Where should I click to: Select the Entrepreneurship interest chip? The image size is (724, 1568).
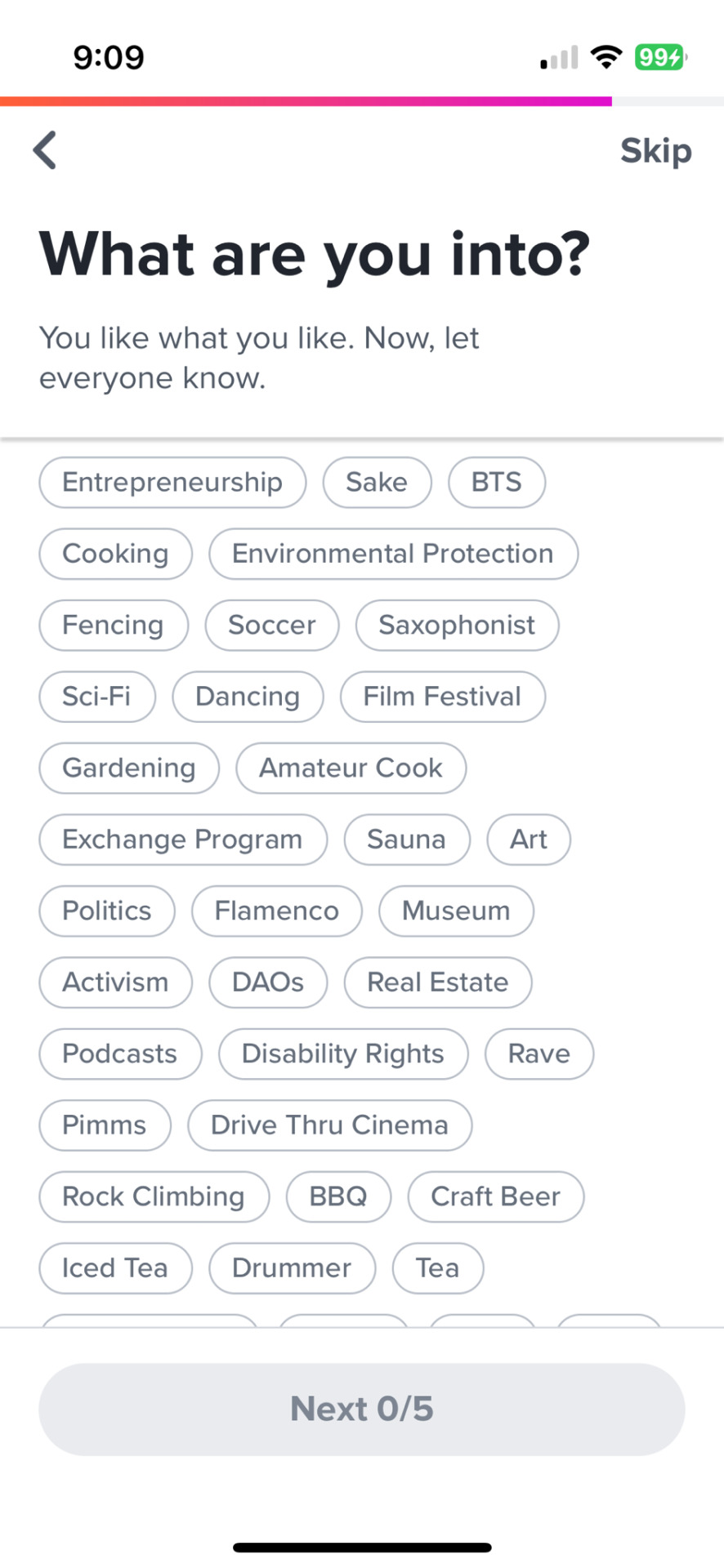pos(172,483)
